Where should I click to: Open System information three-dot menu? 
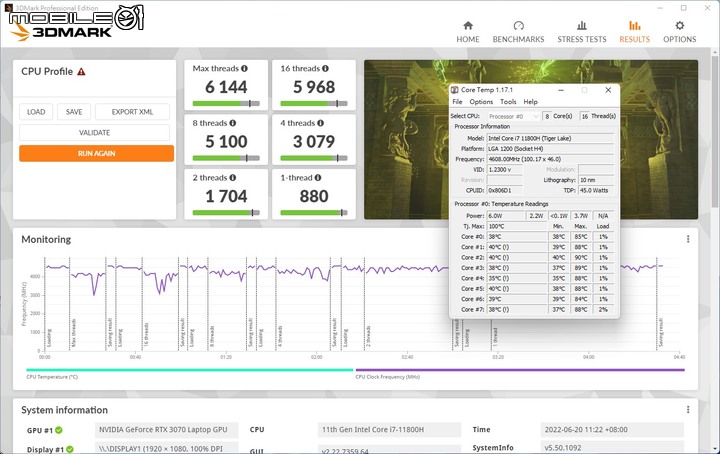pos(688,409)
